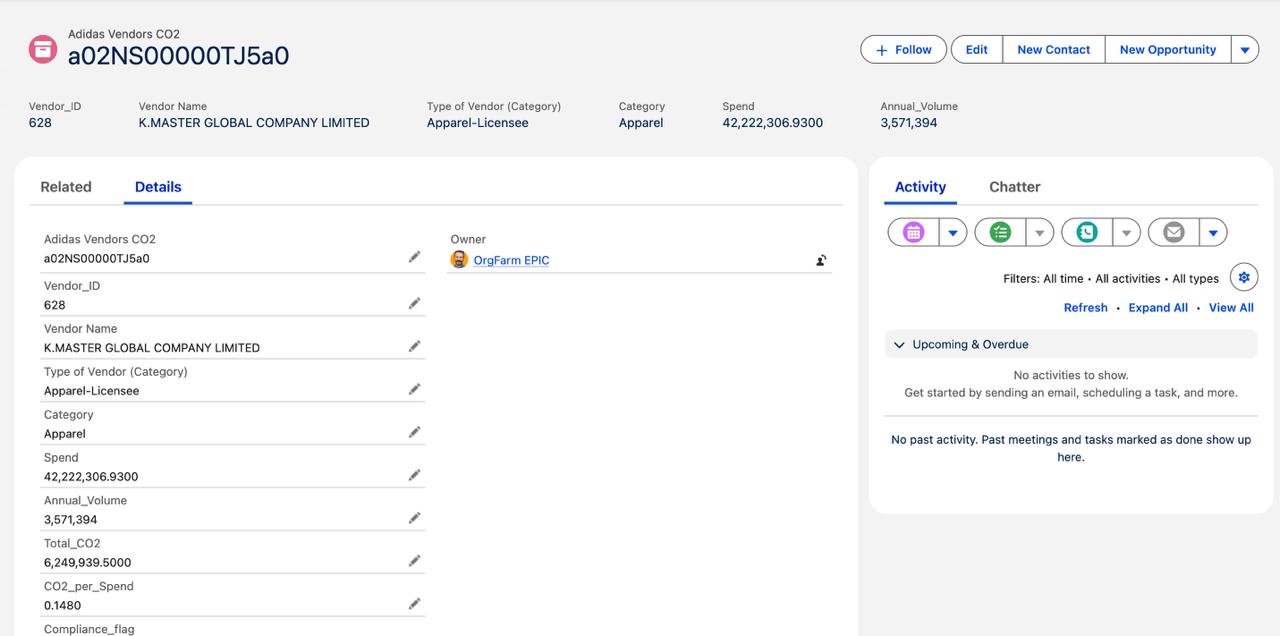This screenshot has width=1280, height=636.
Task: Collapse the Upcoming & Overdue section
Action: pyautogui.click(x=899, y=345)
